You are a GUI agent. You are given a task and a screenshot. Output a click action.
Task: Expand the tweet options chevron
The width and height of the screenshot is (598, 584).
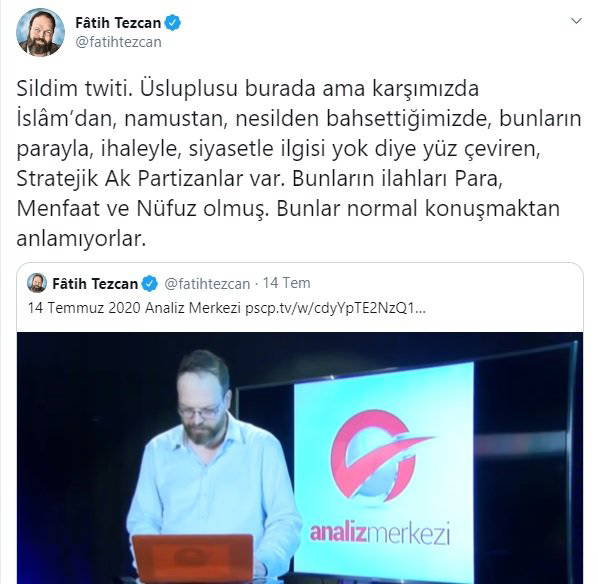coord(576,21)
